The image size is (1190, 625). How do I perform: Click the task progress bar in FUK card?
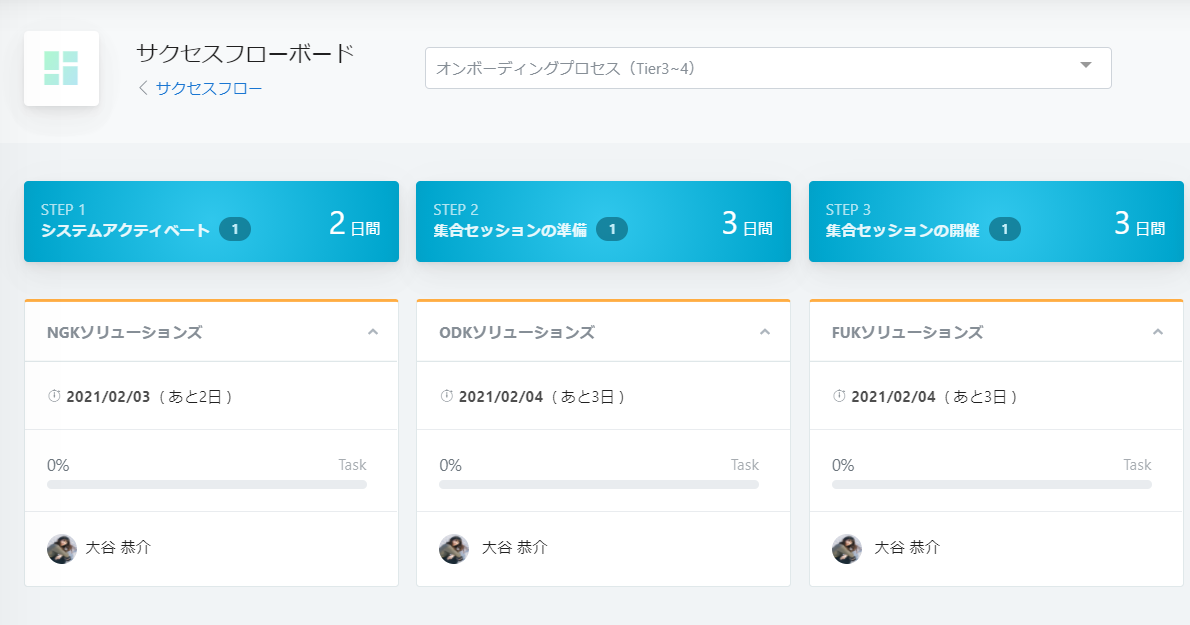992,485
